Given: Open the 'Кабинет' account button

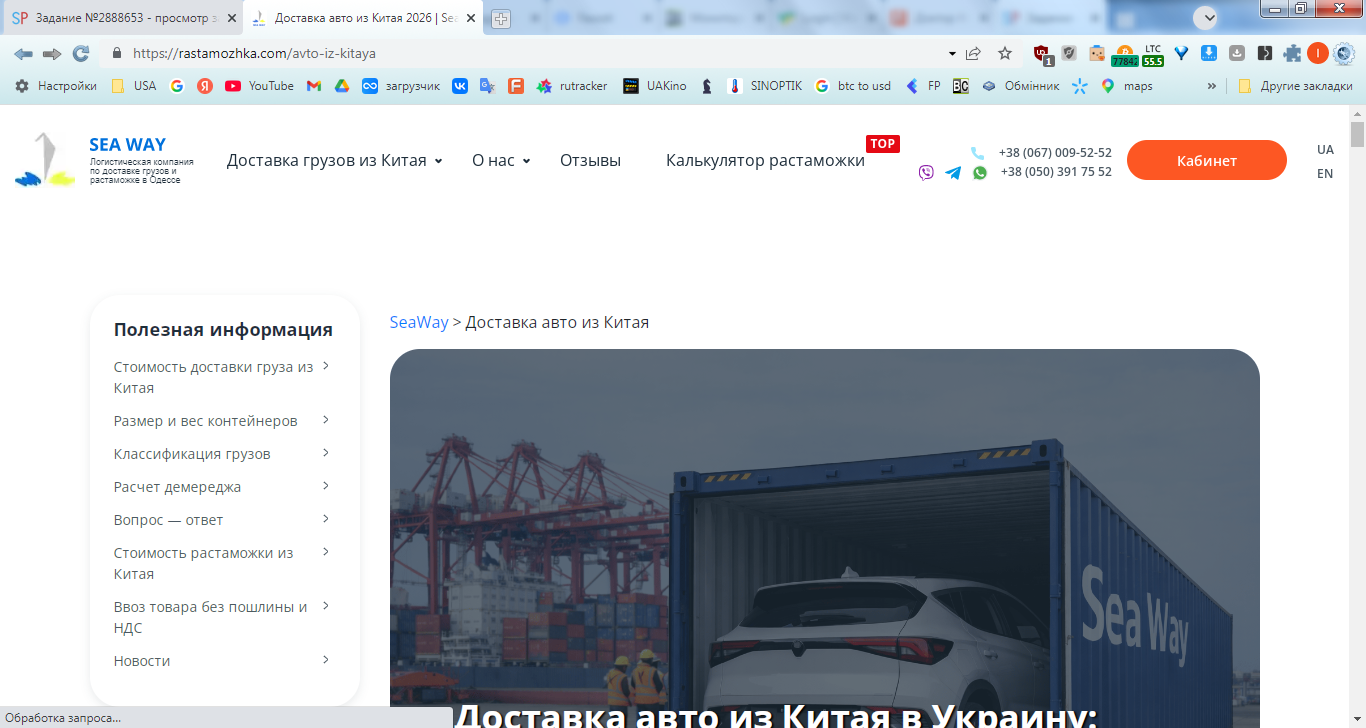Looking at the screenshot, I should click(x=1207, y=160).
